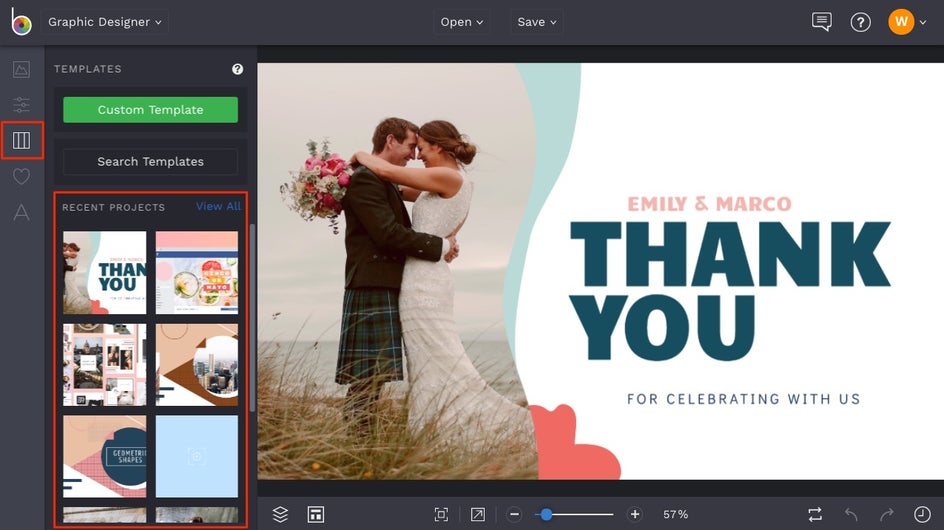Open the Customize sliders sidebar icon
Image resolution: width=944 pixels, height=530 pixels.
click(21, 105)
